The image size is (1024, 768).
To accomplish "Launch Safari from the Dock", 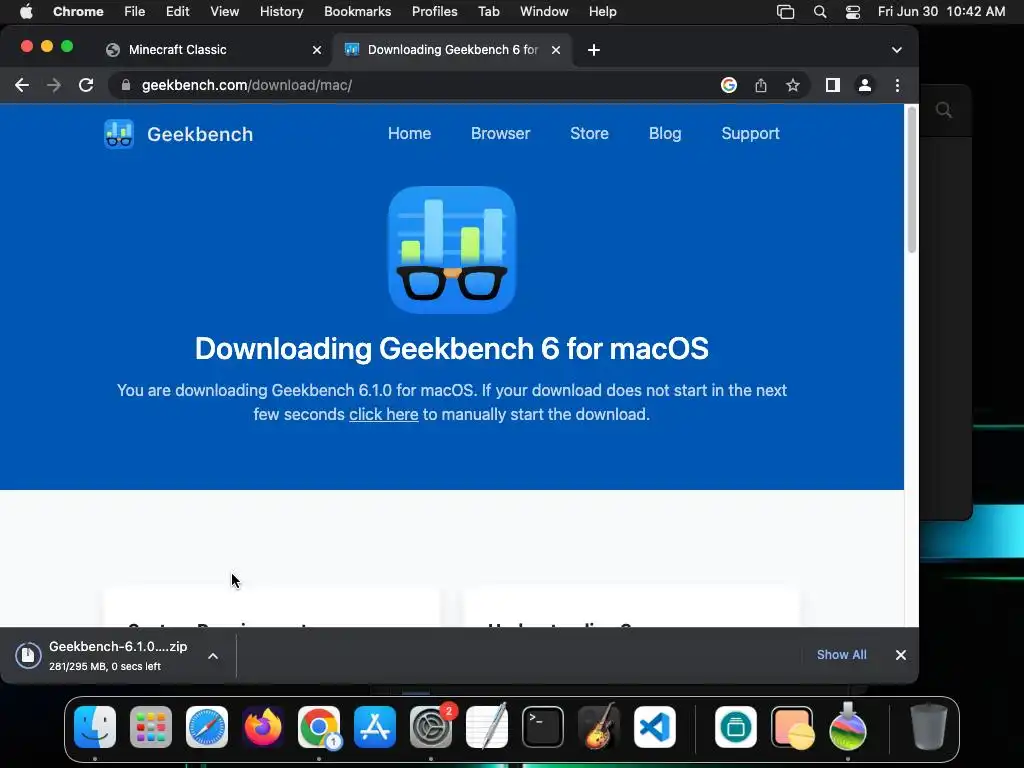I will (x=207, y=727).
